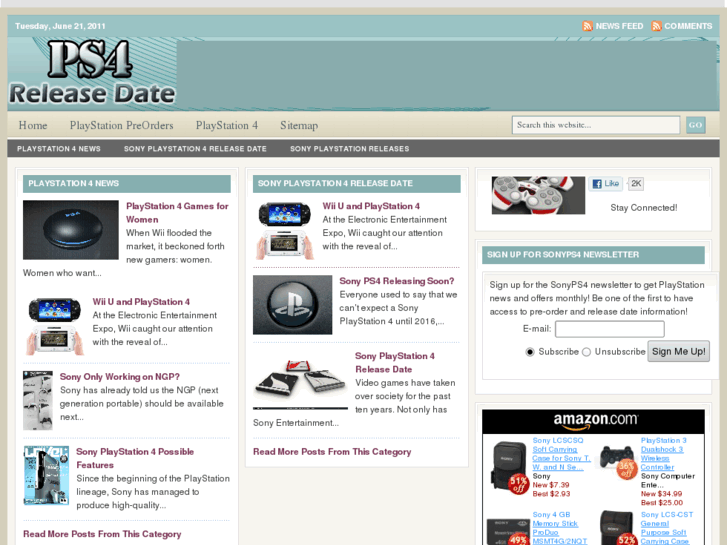Image resolution: width=727 pixels, height=545 pixels.
Task: Click the 51% off discount badge
Action: pyautogui.click(x=518, y=484)
